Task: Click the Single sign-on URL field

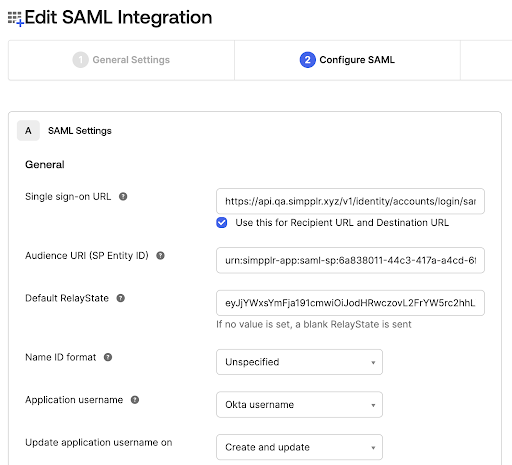Action: [350, 201]
